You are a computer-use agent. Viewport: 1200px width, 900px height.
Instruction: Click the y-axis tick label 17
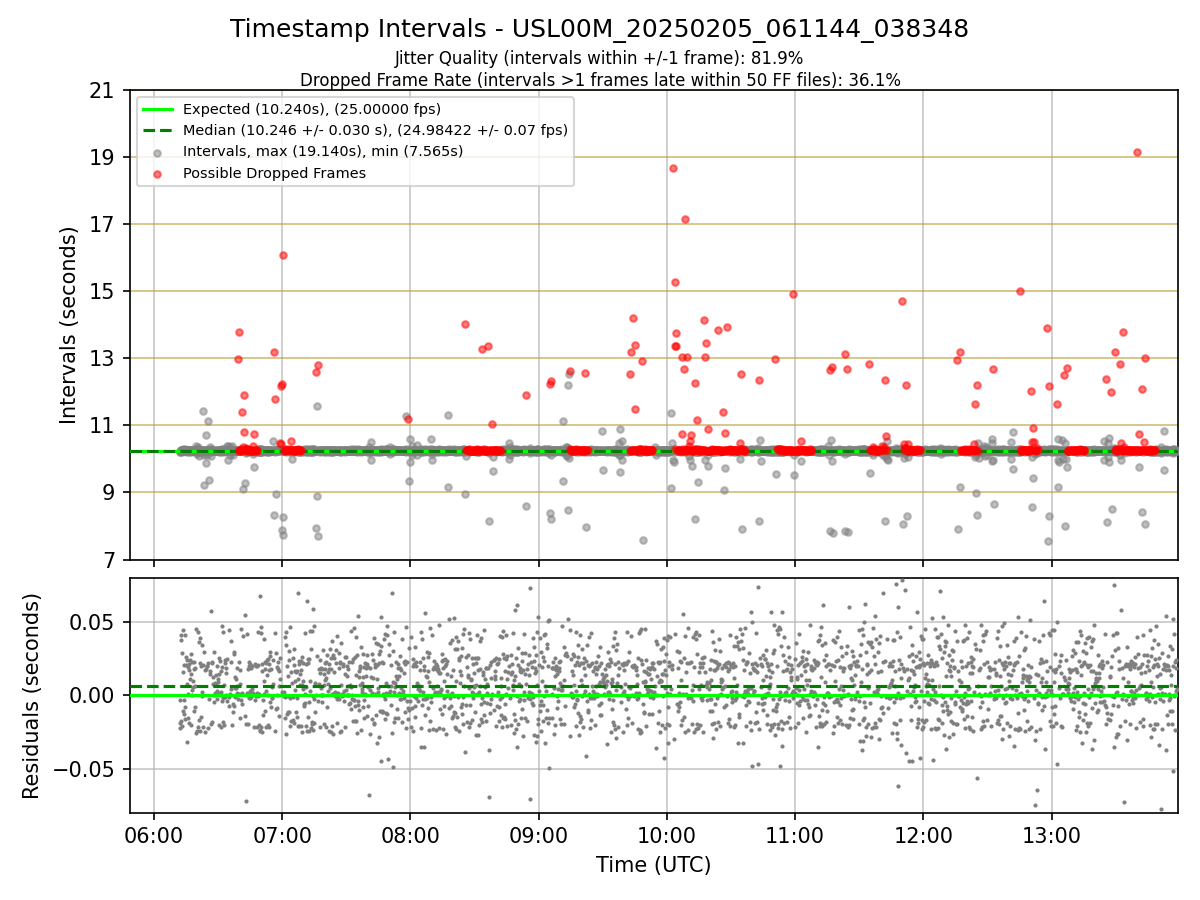[101, 225]
